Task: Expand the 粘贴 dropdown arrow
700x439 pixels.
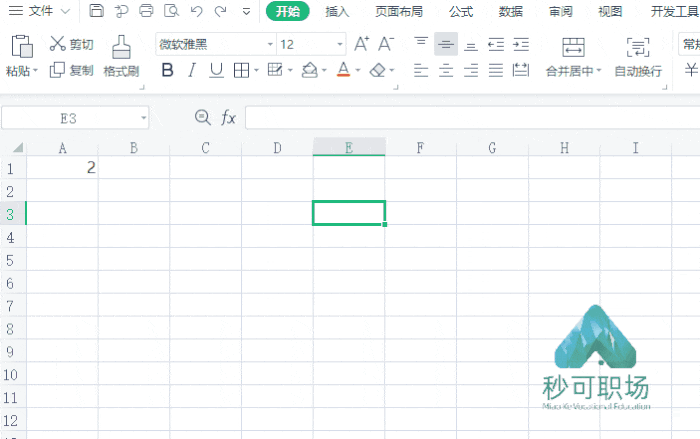Action: (x=36, y=71)
